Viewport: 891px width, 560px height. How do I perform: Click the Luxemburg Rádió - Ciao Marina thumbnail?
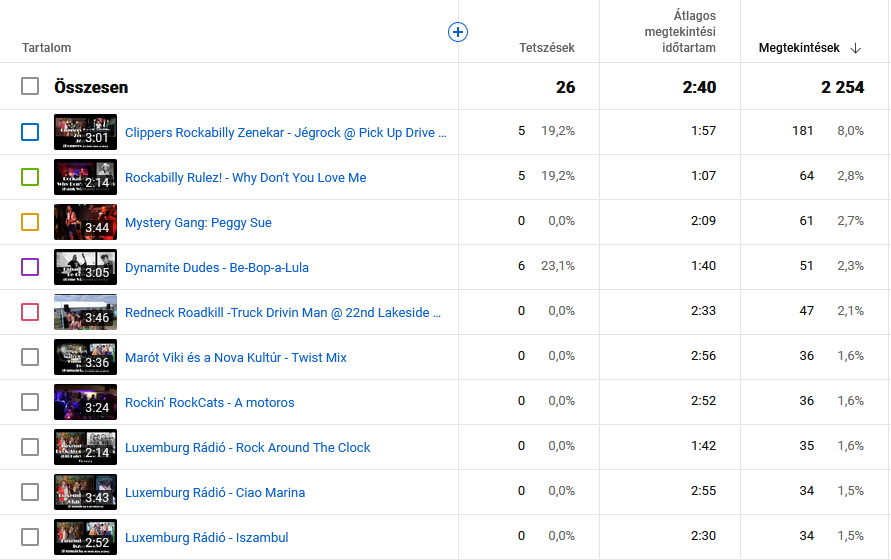(85, 492)
